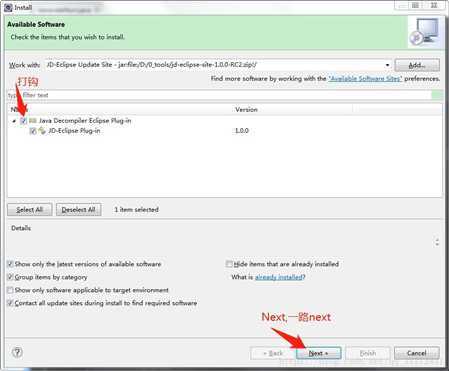Select the JD-Eclipse Plug-in row

point(225,131)
